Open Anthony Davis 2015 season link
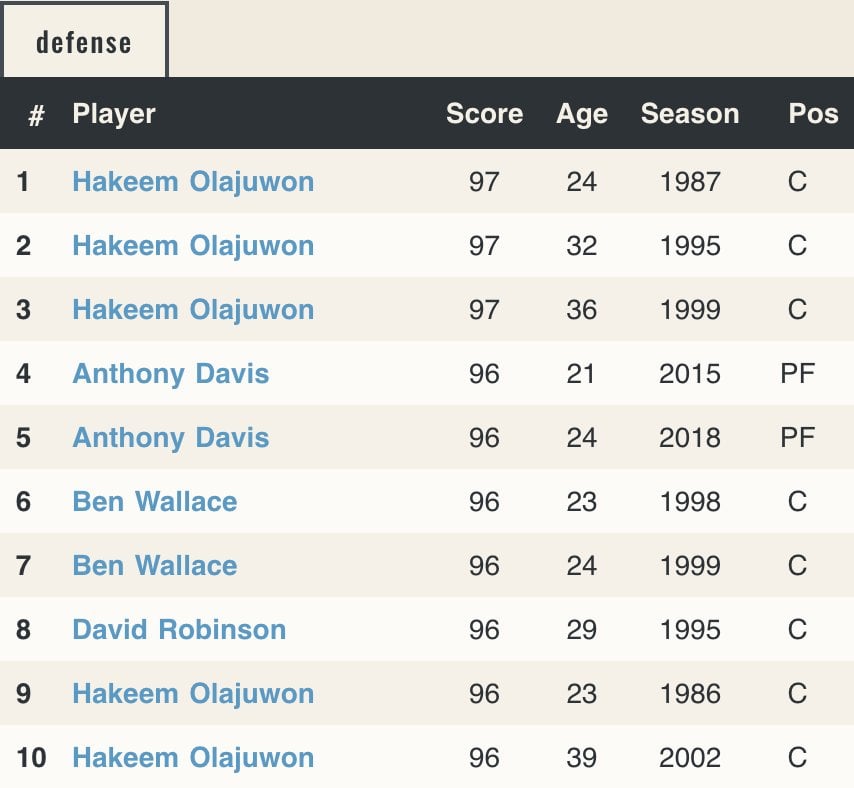Viewport: 854px width, 788px height. [171, 374]
